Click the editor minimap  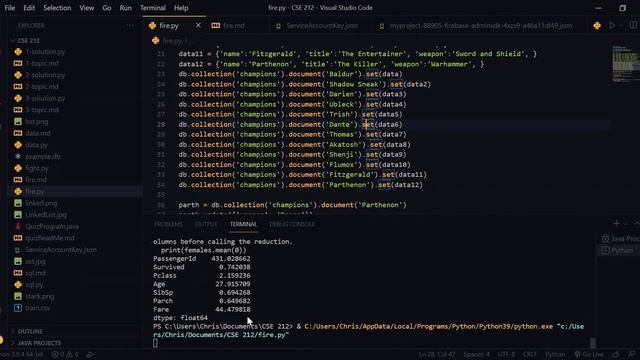point(625,64)
